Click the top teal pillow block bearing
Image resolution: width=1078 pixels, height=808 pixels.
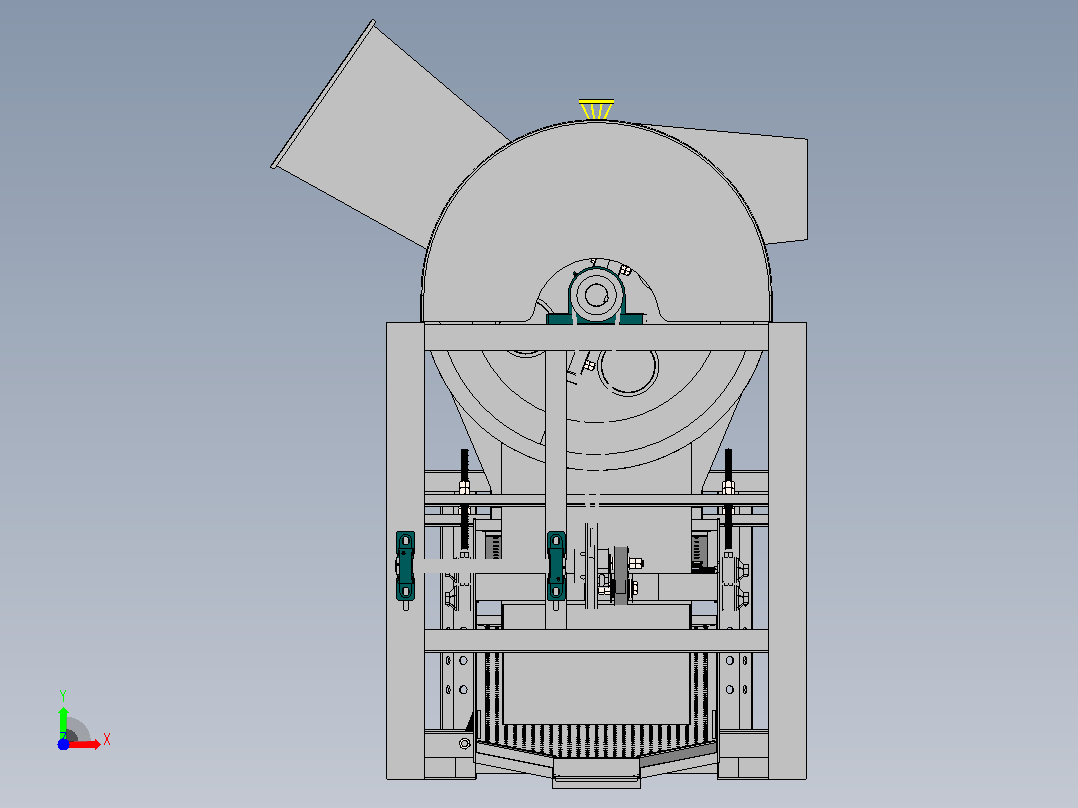pyautogui.click(x=595, y=298)
